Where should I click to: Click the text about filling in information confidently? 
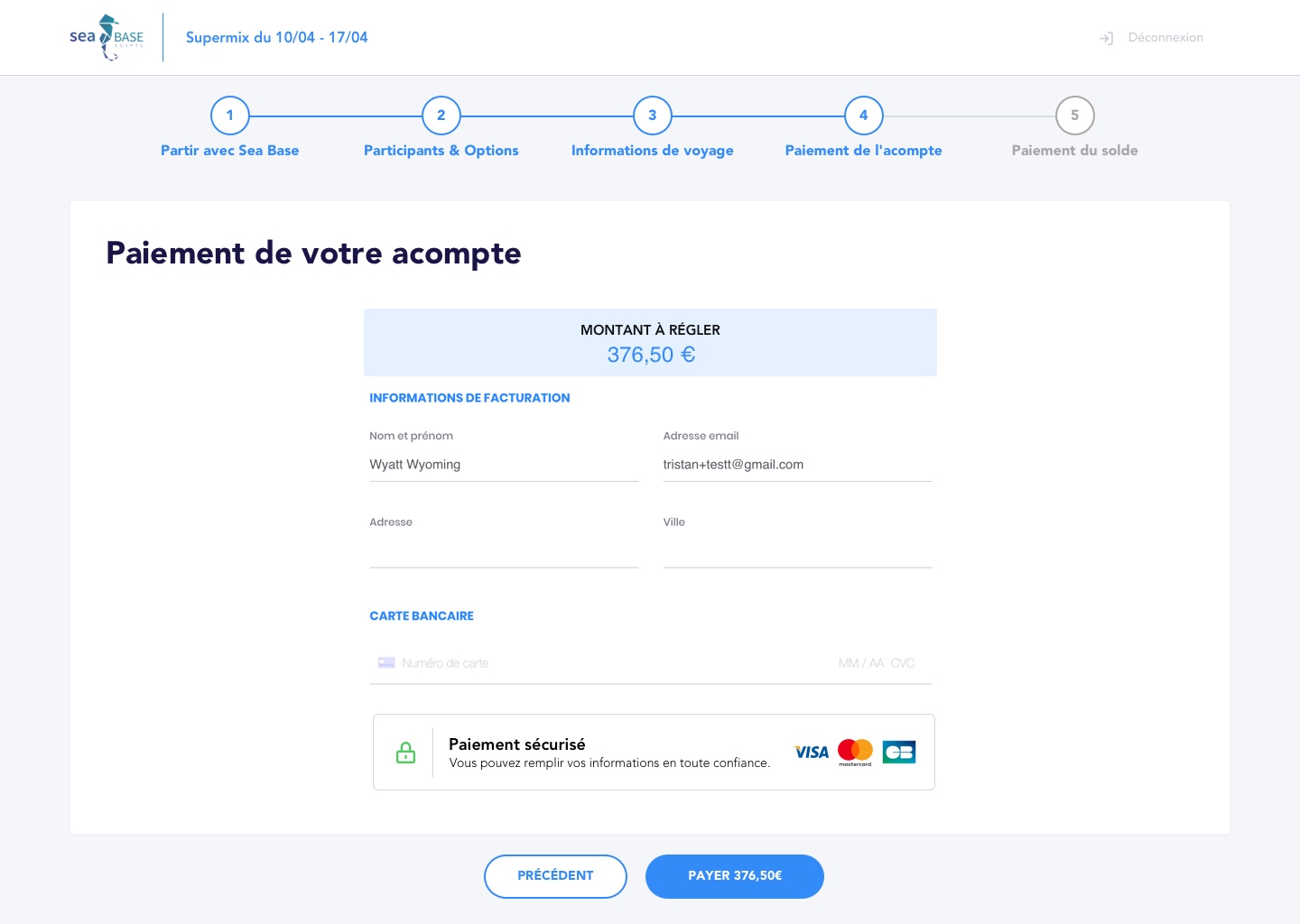click(609, 763)
